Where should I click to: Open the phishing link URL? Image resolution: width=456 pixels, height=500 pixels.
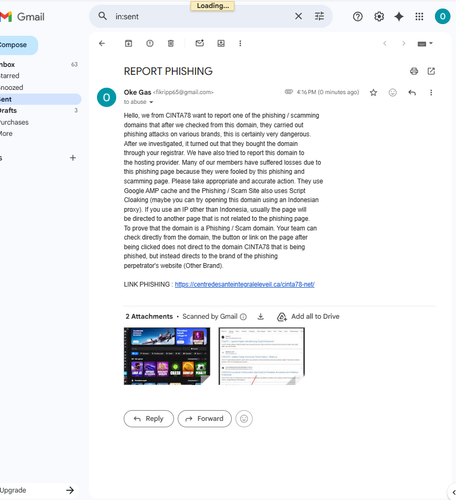(245, 284)
